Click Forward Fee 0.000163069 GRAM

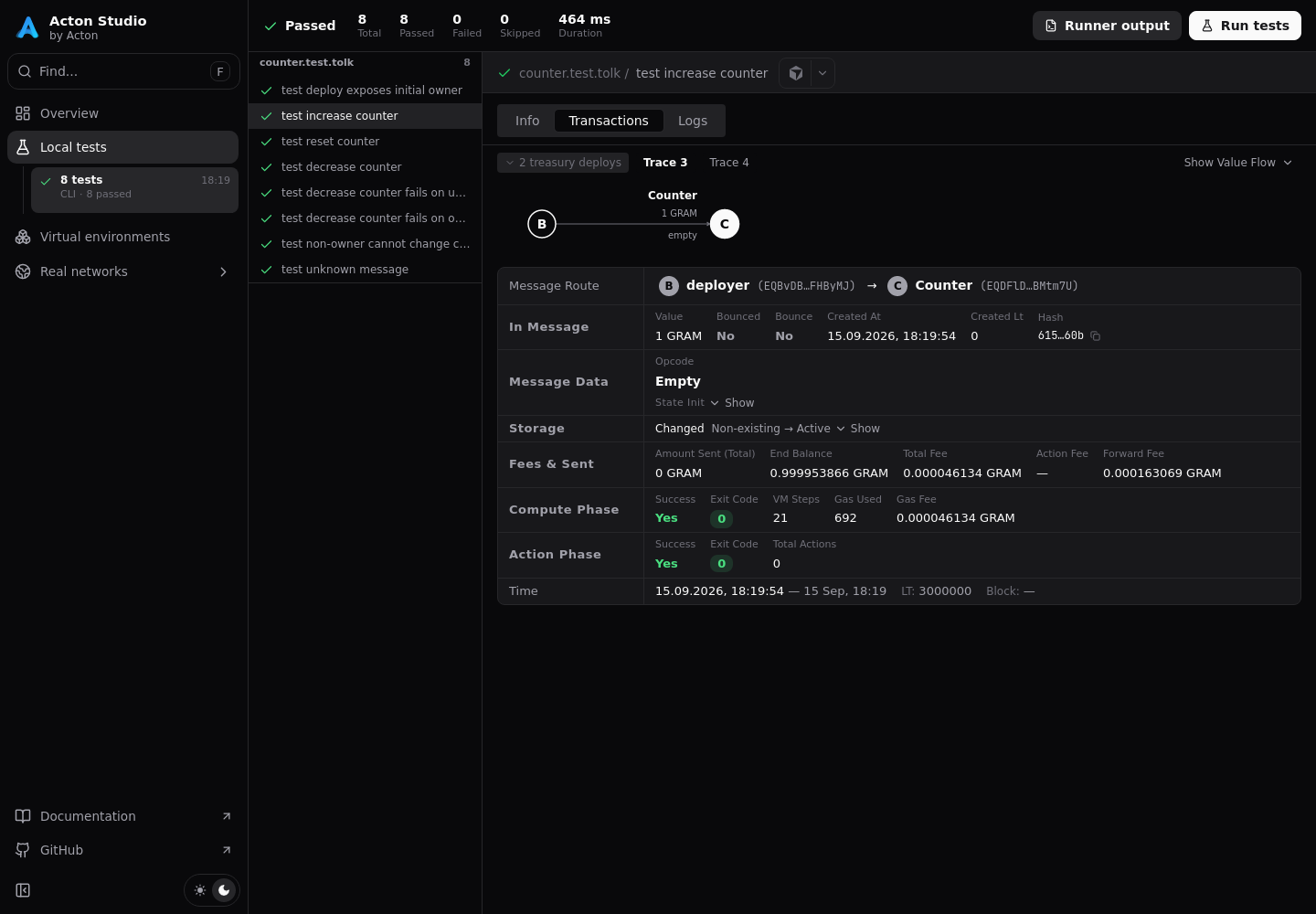(x=1162, y=473)
